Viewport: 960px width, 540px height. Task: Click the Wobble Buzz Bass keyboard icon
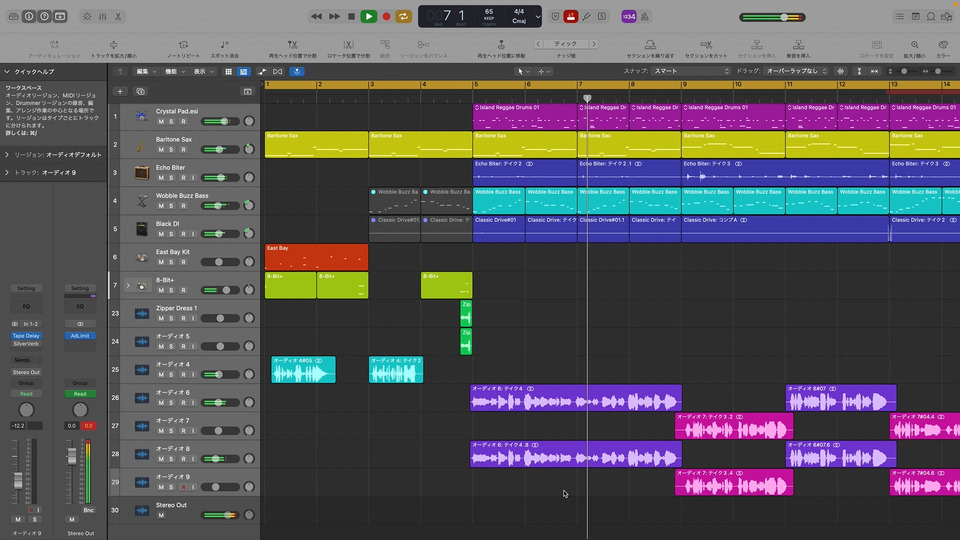click(142, 201)
